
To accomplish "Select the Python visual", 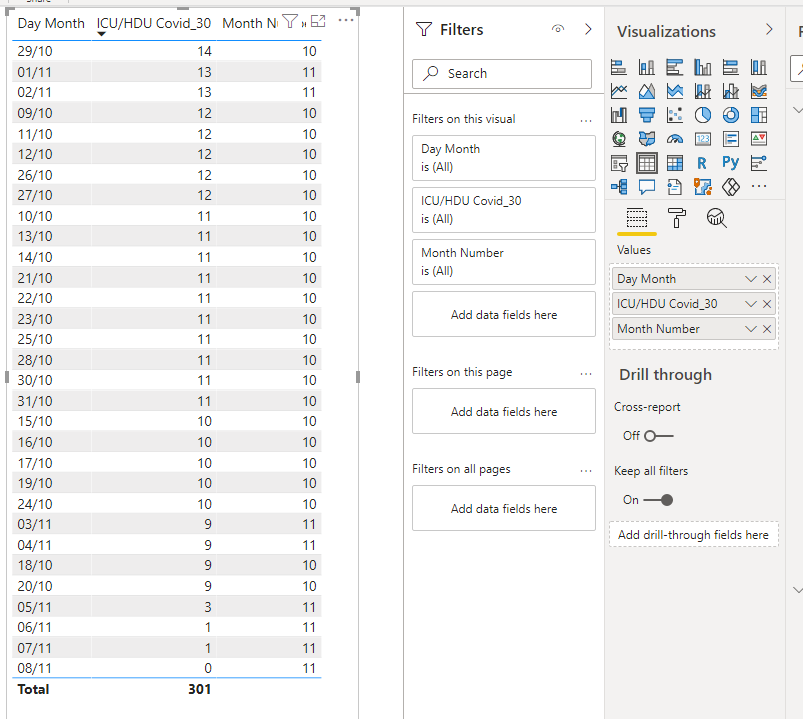I will pyautogui.click(x=731, y=163).
